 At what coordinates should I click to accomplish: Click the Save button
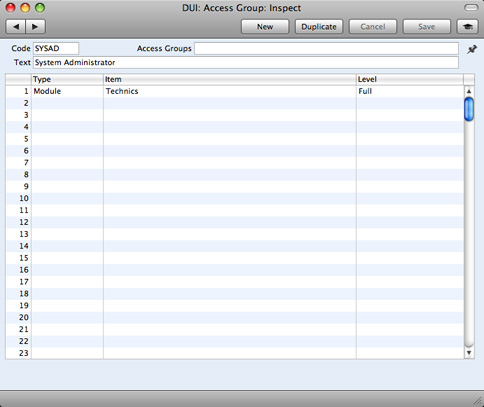point(427,27)
